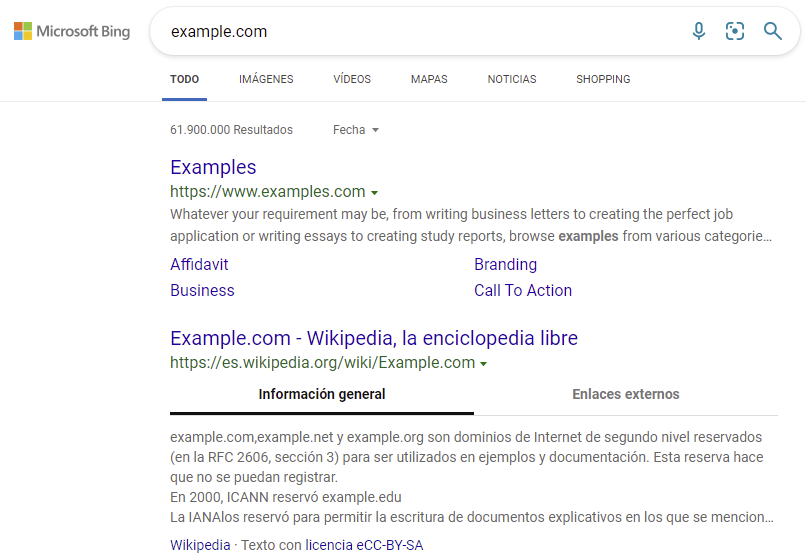Open the NOTICIAS tab
The width and height of the screenshot is (806, 556).
tap(511, 79)
